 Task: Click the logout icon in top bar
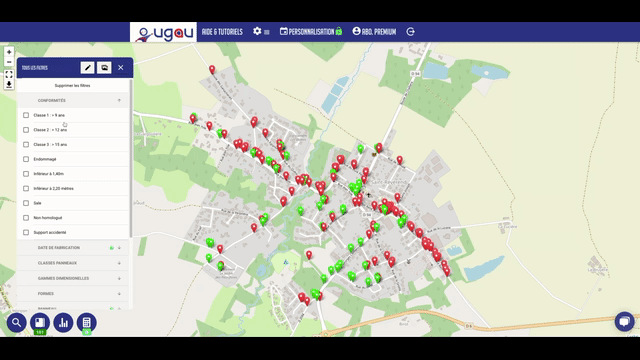[x=411, y=31]
